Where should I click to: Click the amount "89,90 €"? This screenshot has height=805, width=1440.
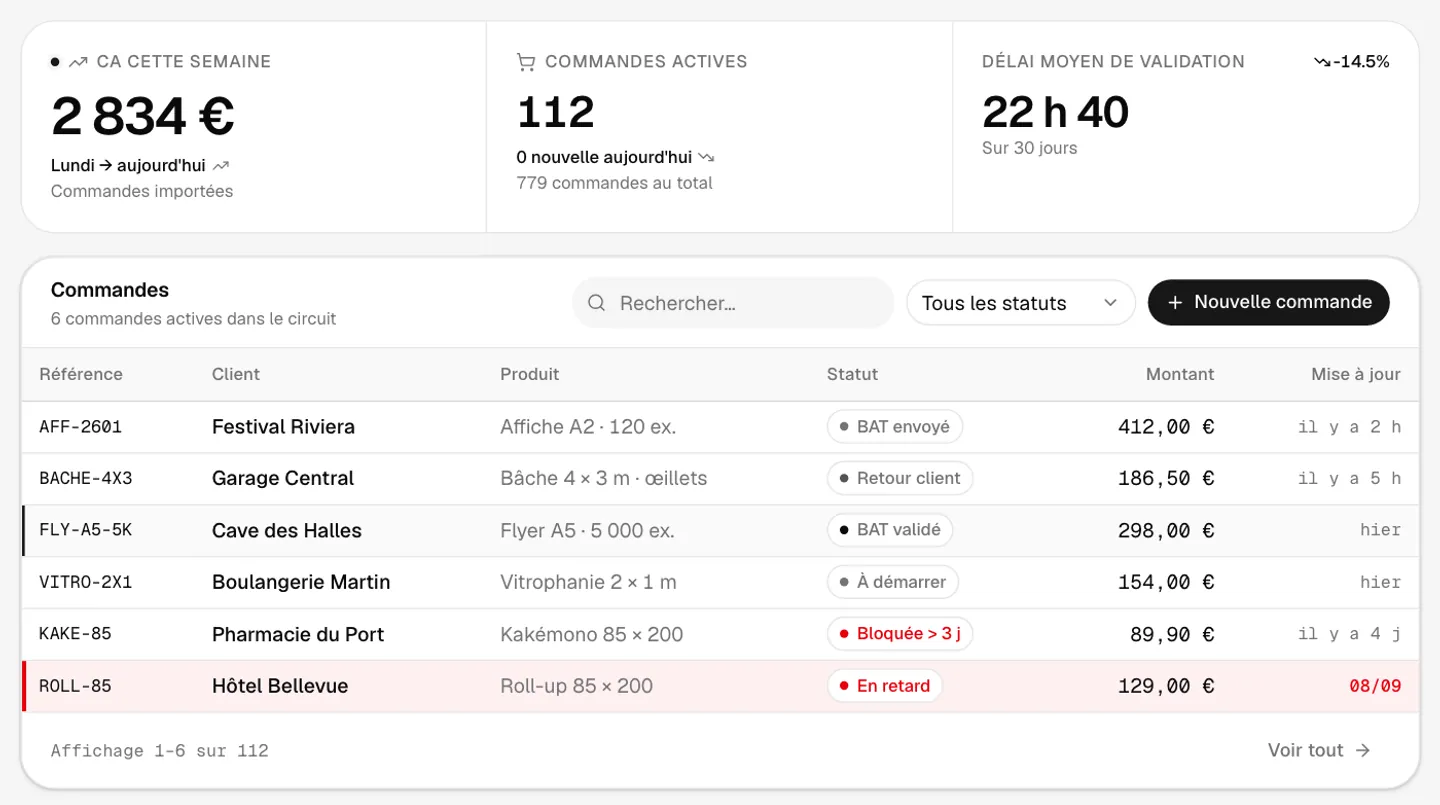(1172, 634)
